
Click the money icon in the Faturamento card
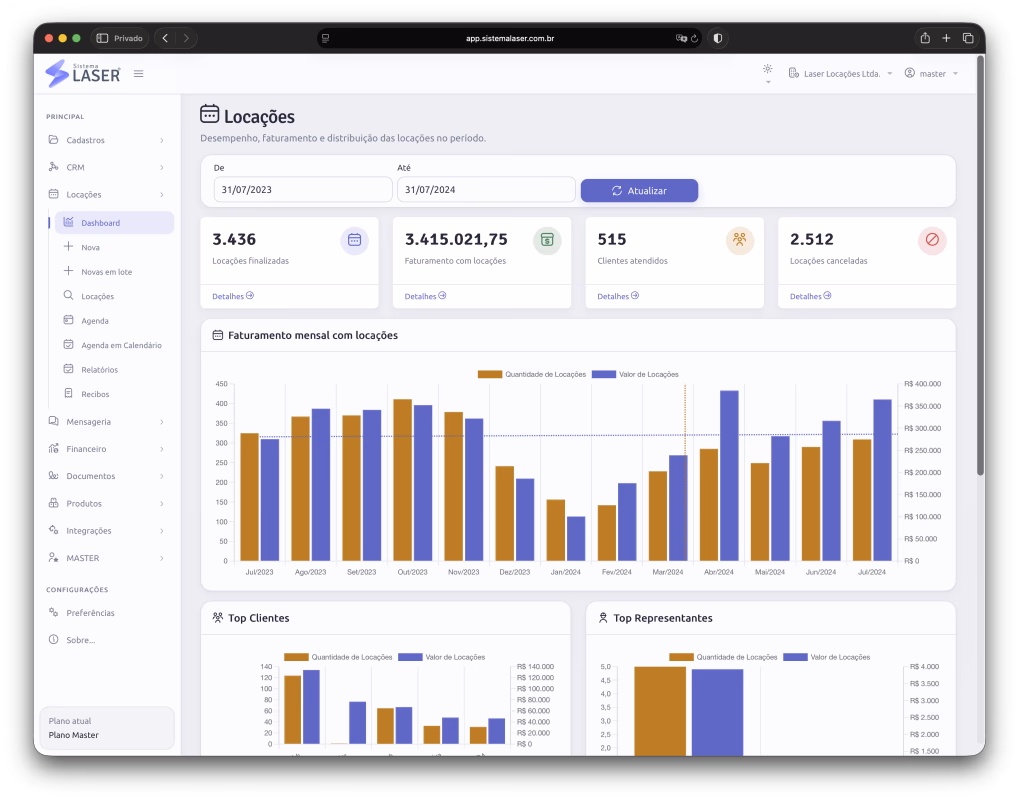pyautogui.click(x=547, y=240)
